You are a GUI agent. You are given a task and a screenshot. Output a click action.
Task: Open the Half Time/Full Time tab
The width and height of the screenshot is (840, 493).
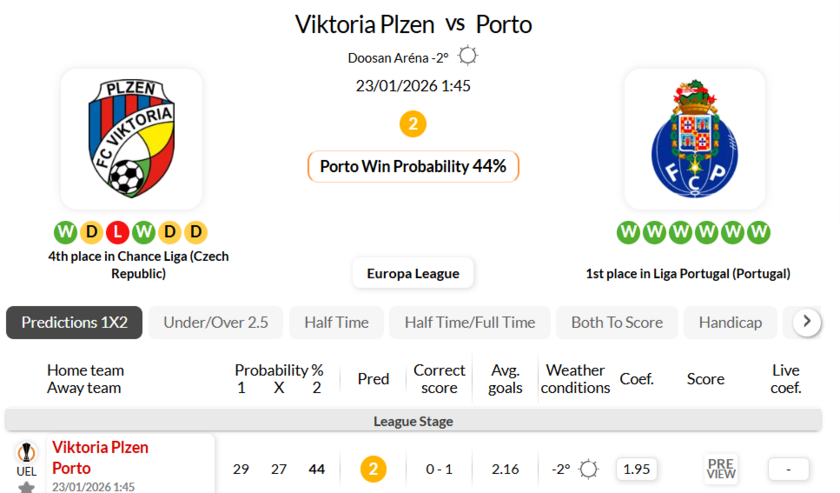pyautogui.click(x=470, y=322)
